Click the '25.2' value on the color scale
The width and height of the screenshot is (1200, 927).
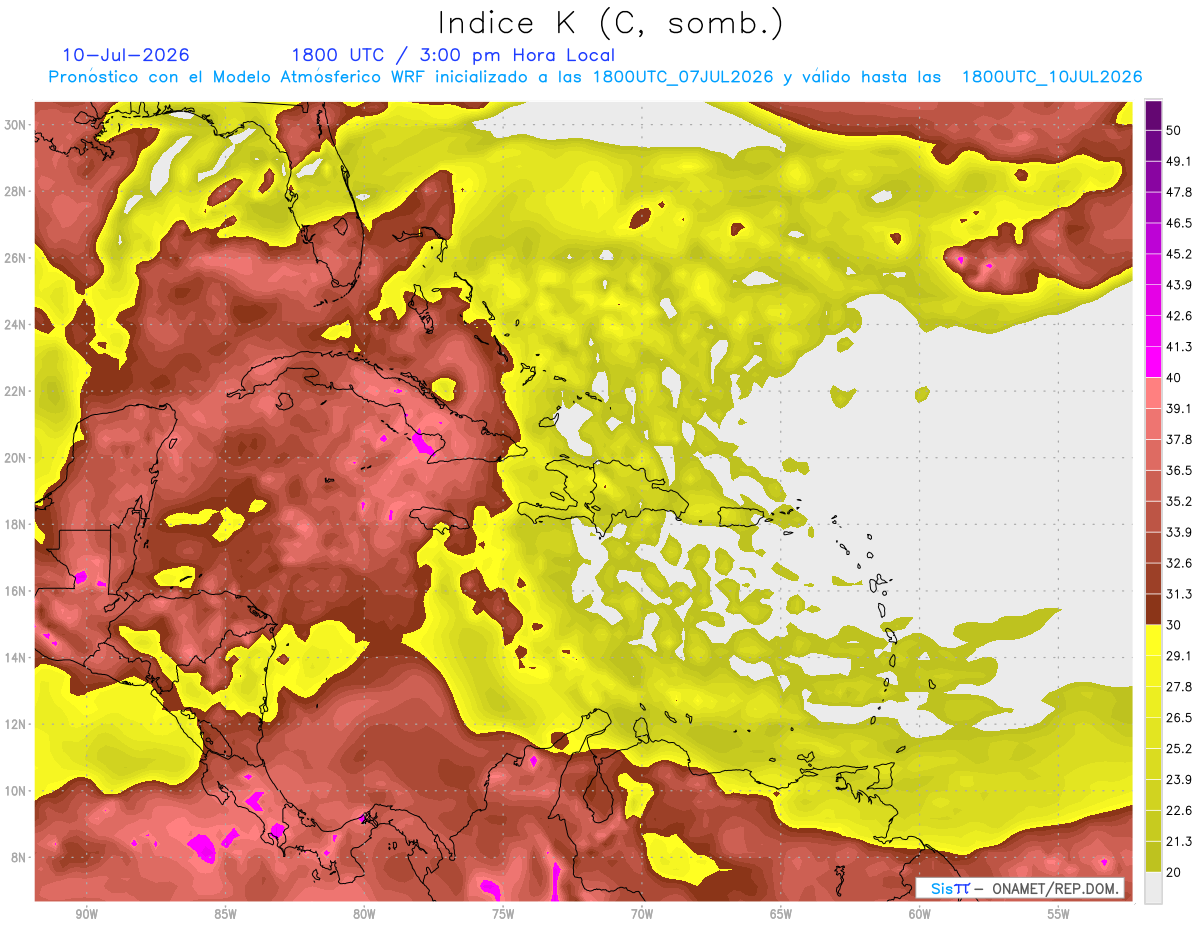[1179, 748]
